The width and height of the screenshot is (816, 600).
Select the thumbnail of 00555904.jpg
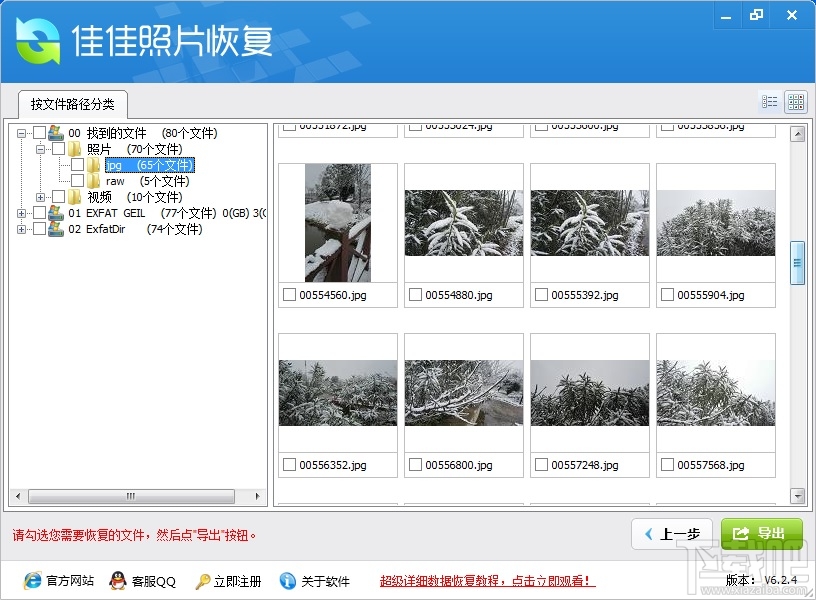coord(716,223)
